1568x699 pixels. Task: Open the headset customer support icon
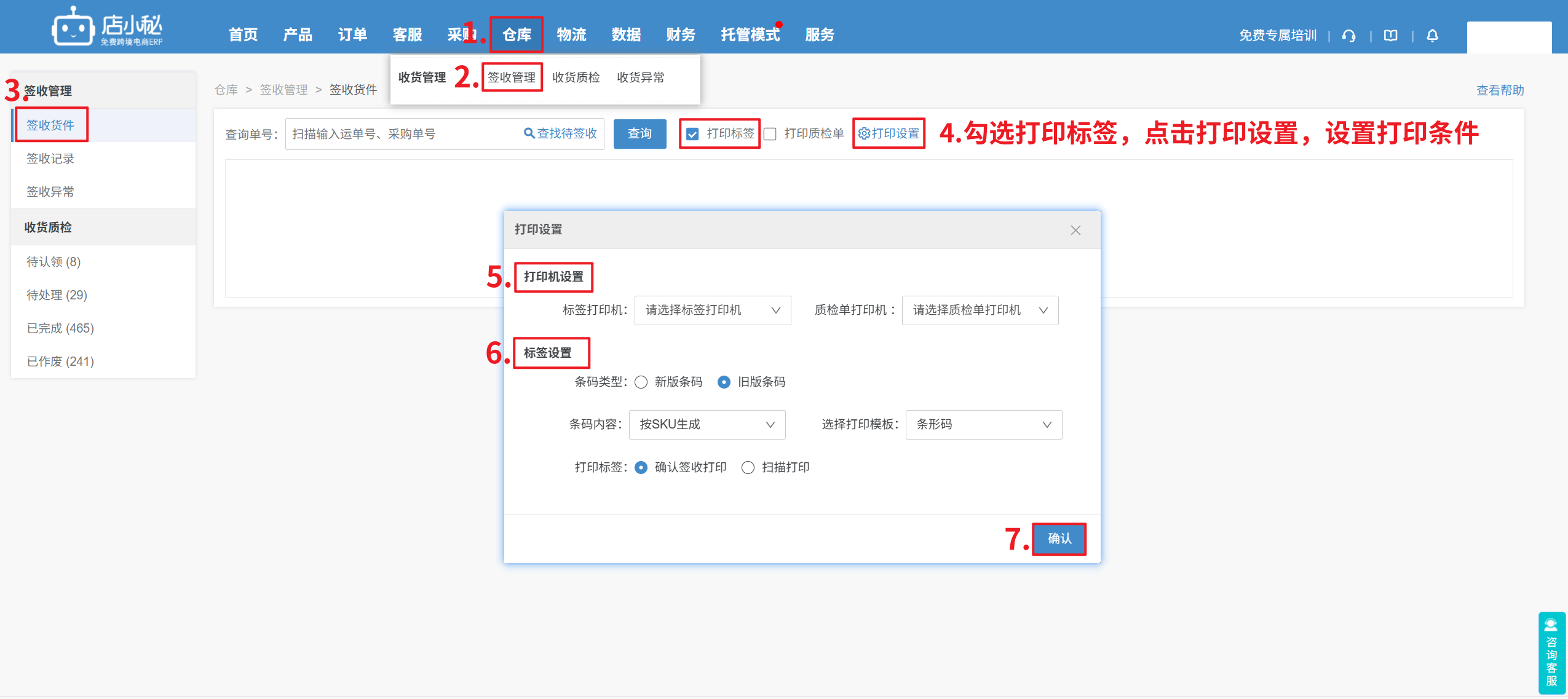(x=1349, y=36)
